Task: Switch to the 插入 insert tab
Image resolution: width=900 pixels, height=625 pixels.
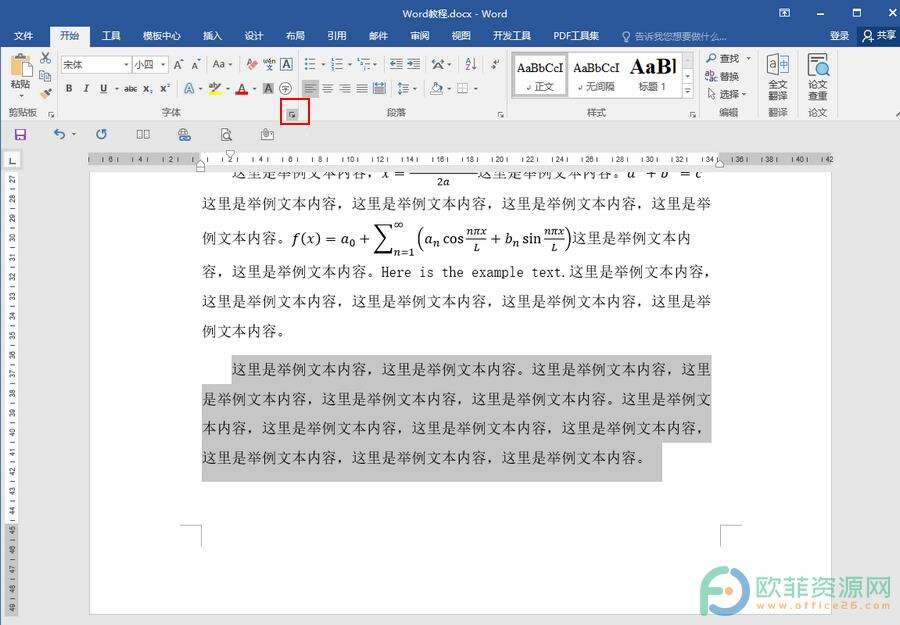Action: point(212,36)
